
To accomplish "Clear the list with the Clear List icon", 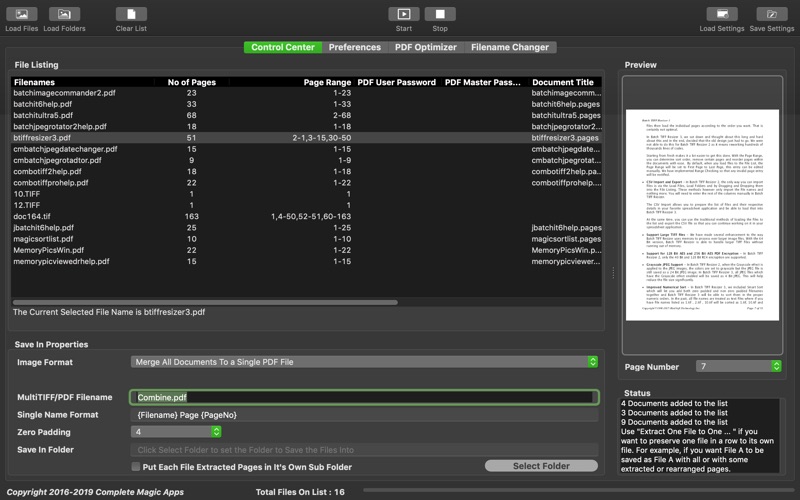I will coord(131,14).
